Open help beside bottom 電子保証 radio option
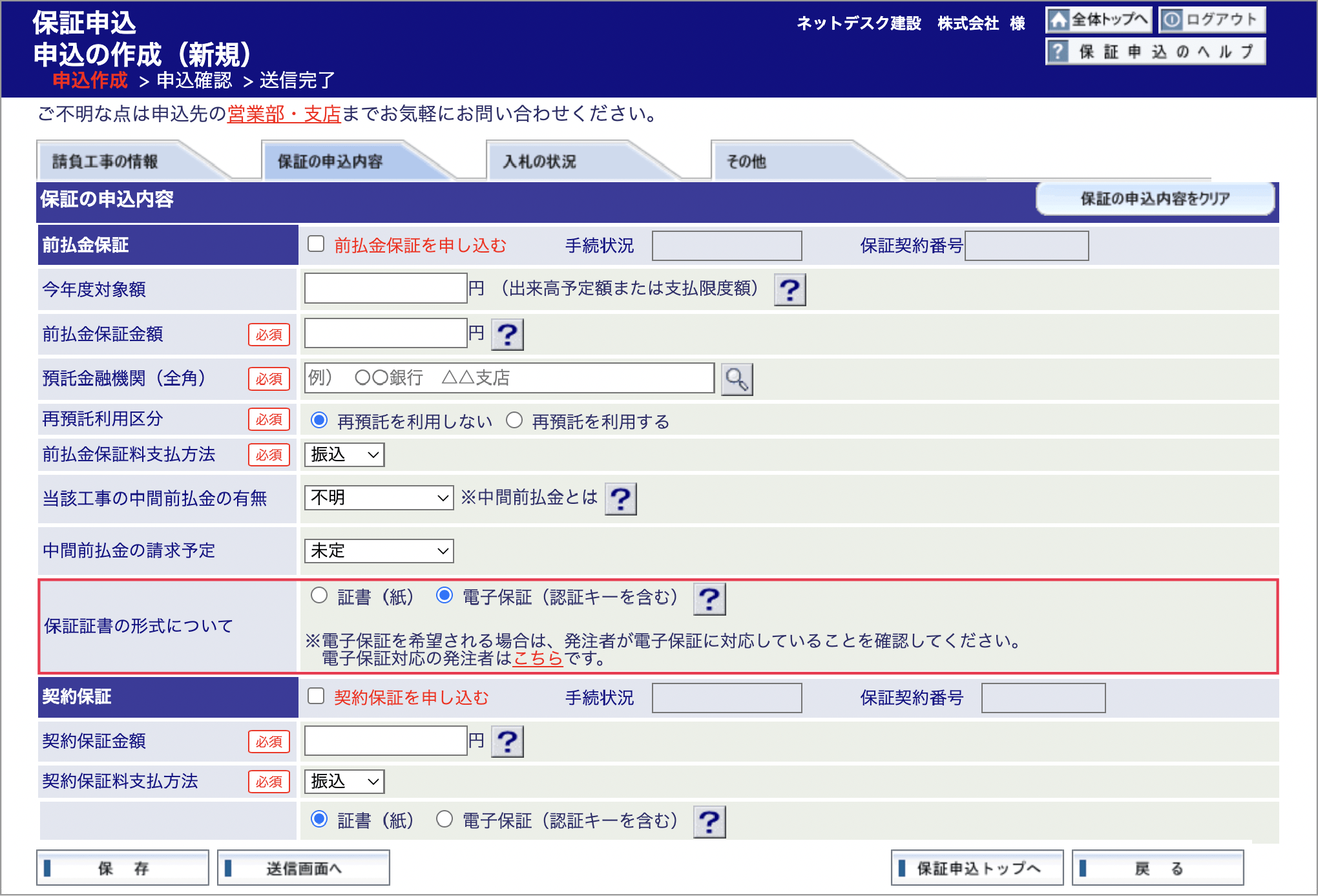This screenshot has height=896, width=1318. point(709,822)
